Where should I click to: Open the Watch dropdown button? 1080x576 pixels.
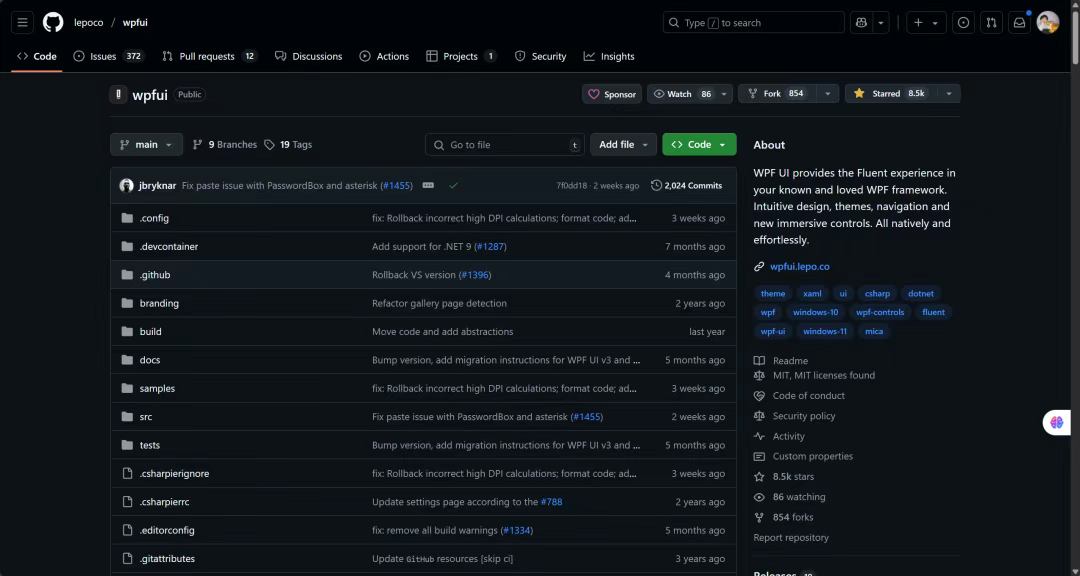[690, 94]
